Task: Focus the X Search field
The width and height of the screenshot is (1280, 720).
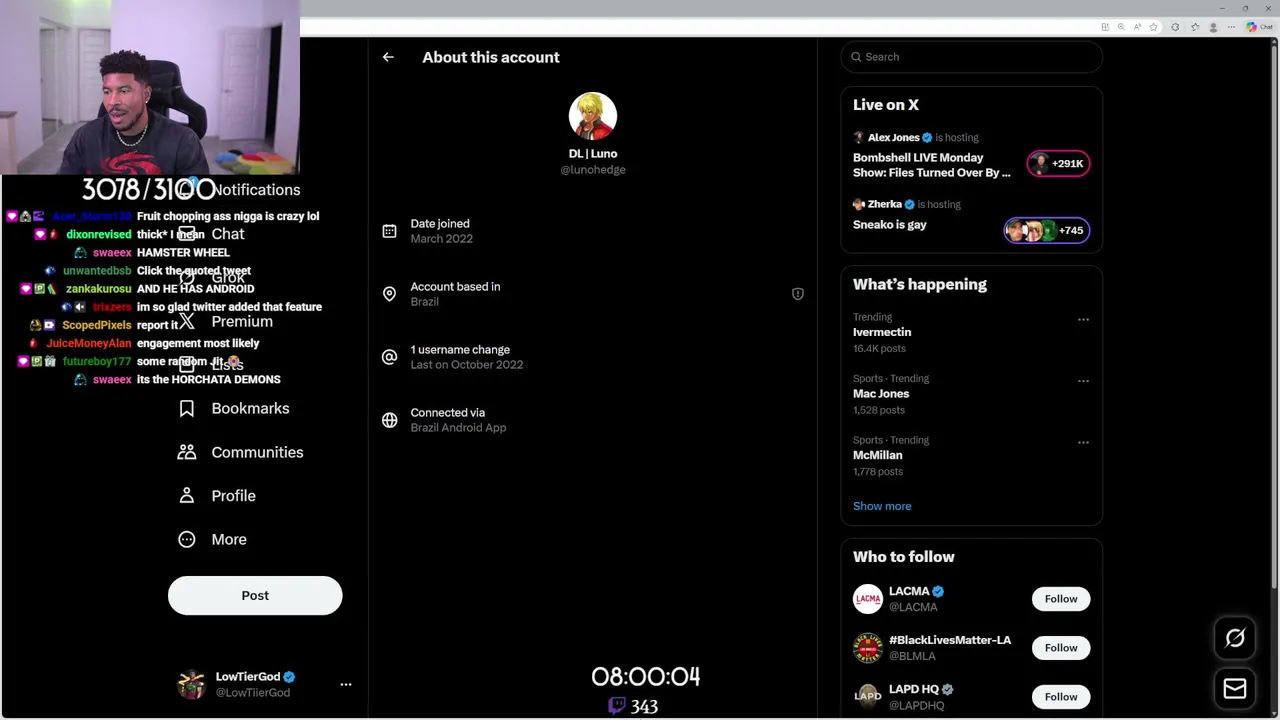Action: coord(971,57)
